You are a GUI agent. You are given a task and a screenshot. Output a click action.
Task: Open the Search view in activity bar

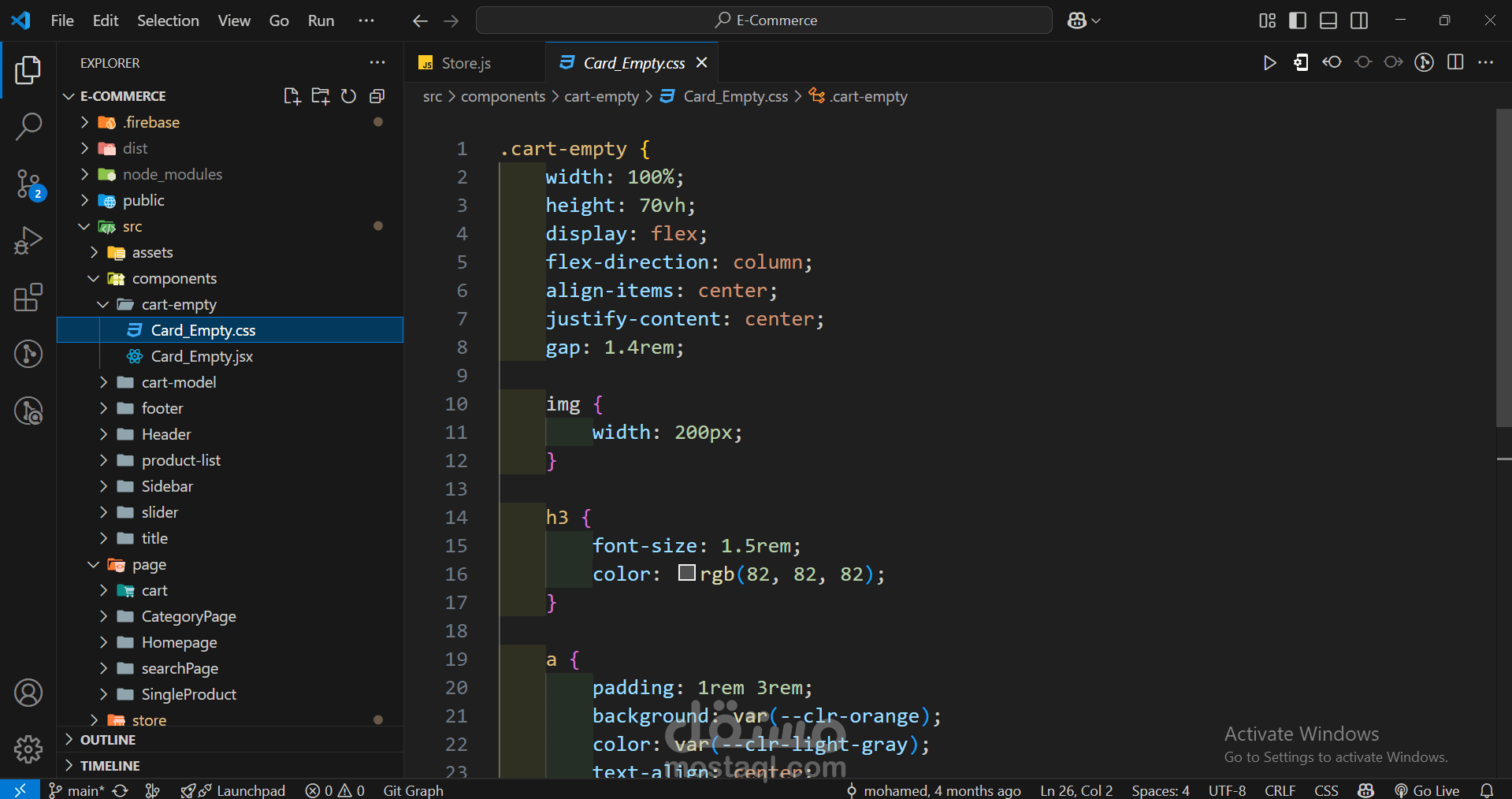pos(28,126)
